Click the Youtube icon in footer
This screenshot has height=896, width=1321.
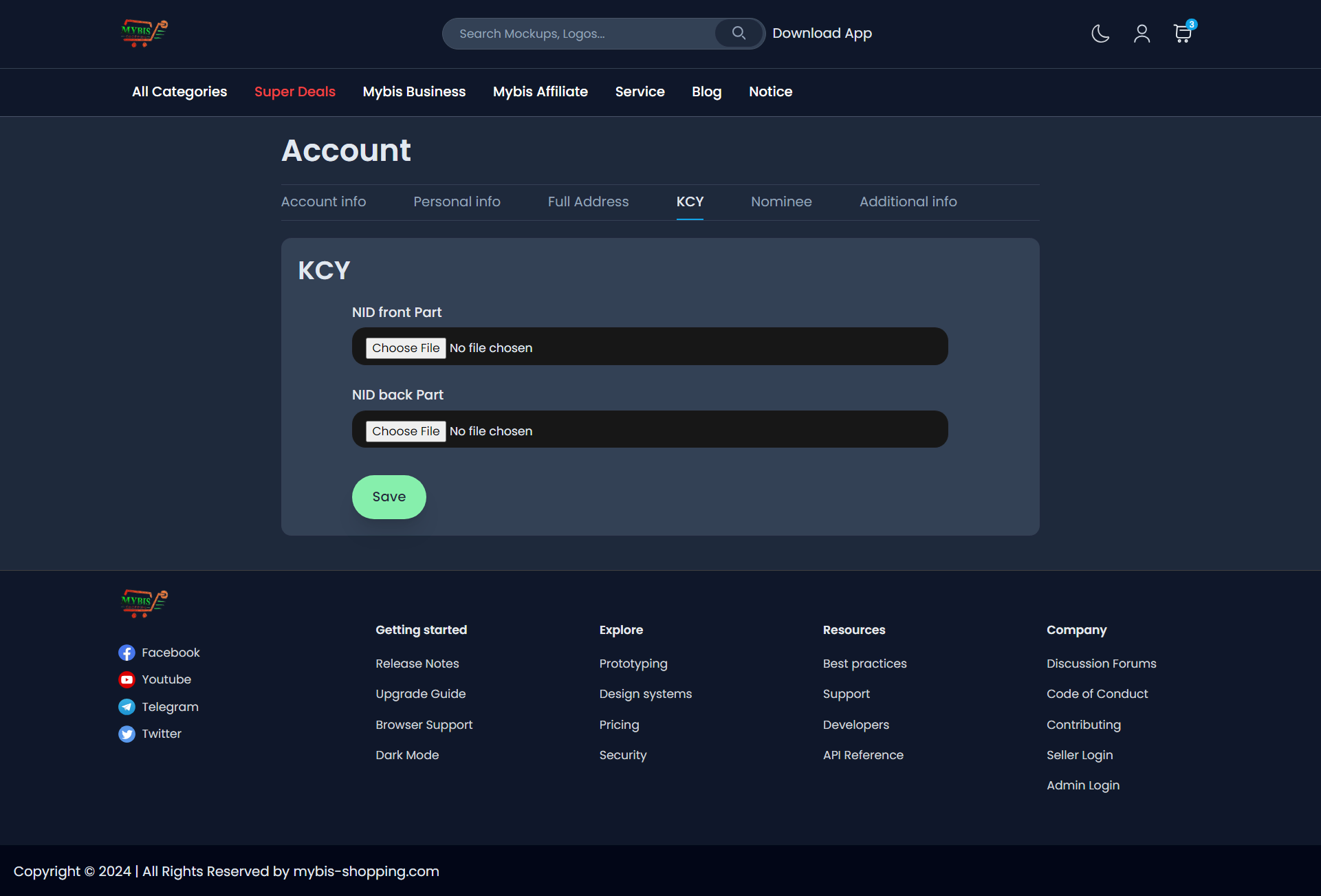pos(127,679)
